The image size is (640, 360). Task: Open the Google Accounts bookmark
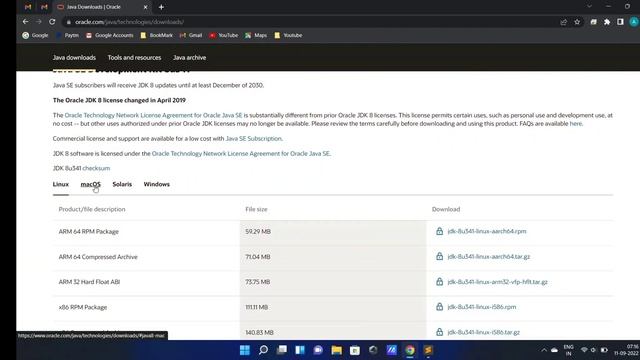coord(109,36)
